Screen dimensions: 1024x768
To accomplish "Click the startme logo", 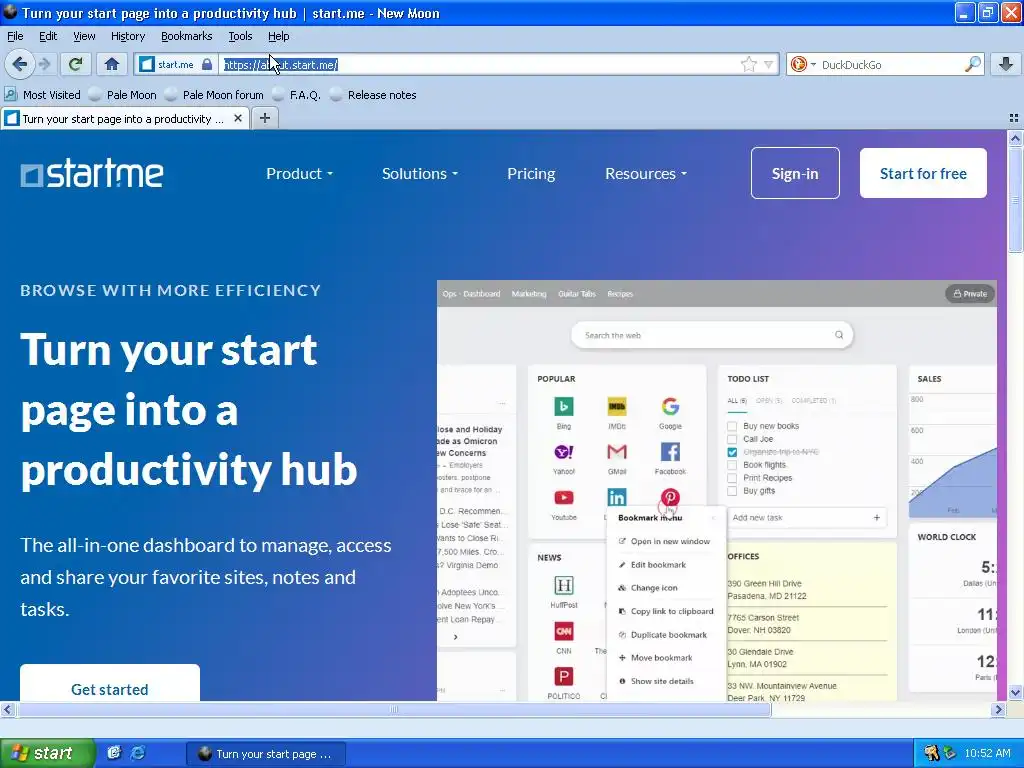I will (92, 174).
